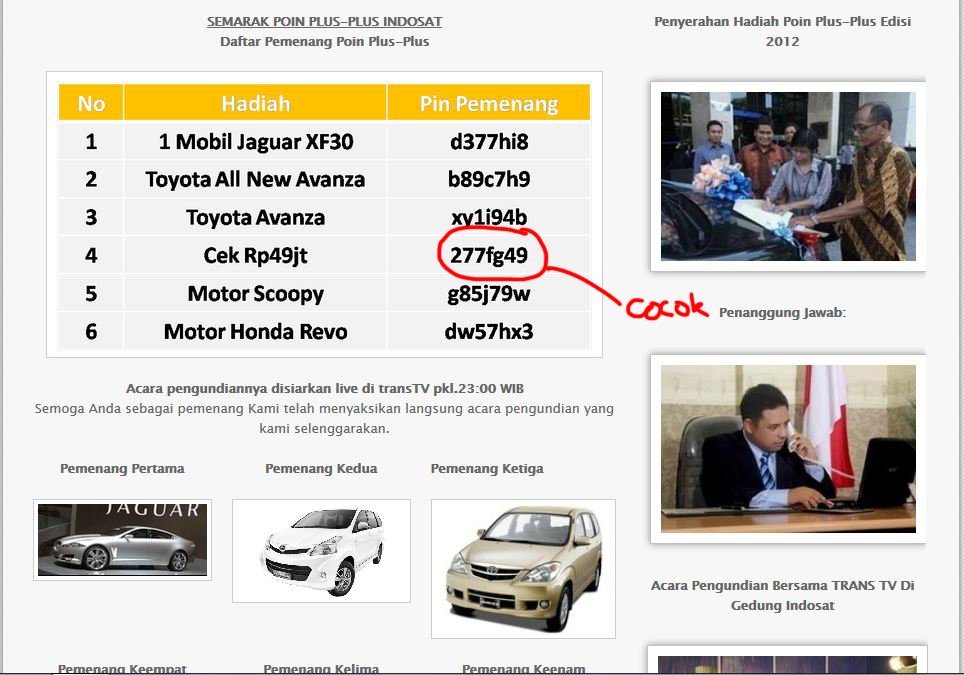Select the 'Cek Rp49jt' prize cell

[256, 255]
